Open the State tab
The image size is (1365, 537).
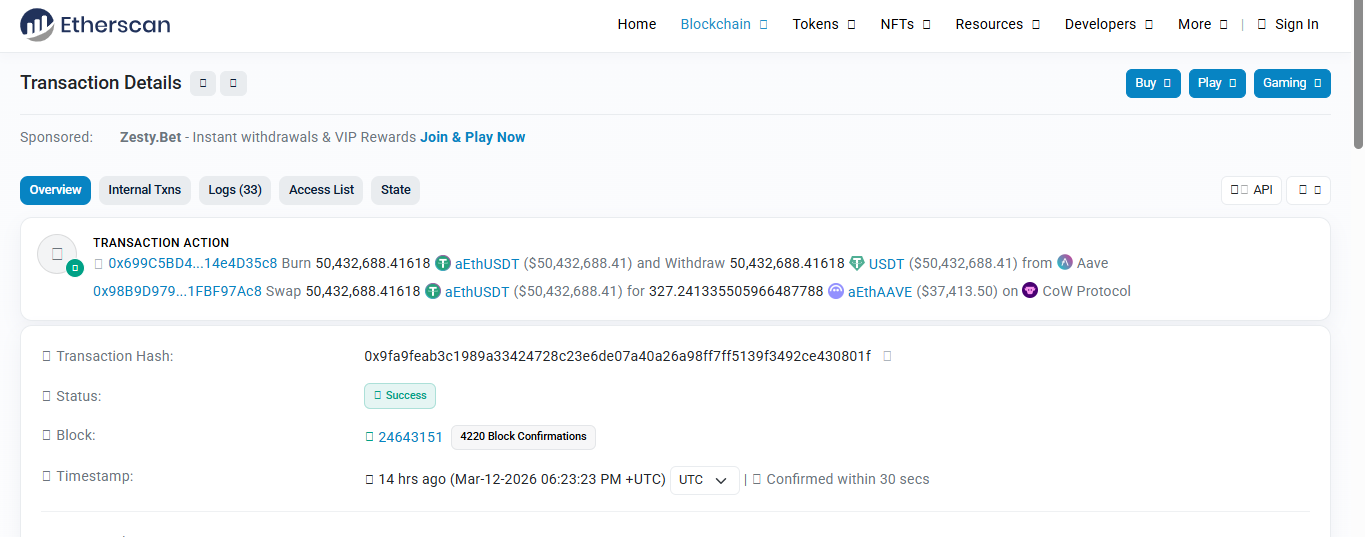(396, 190)
